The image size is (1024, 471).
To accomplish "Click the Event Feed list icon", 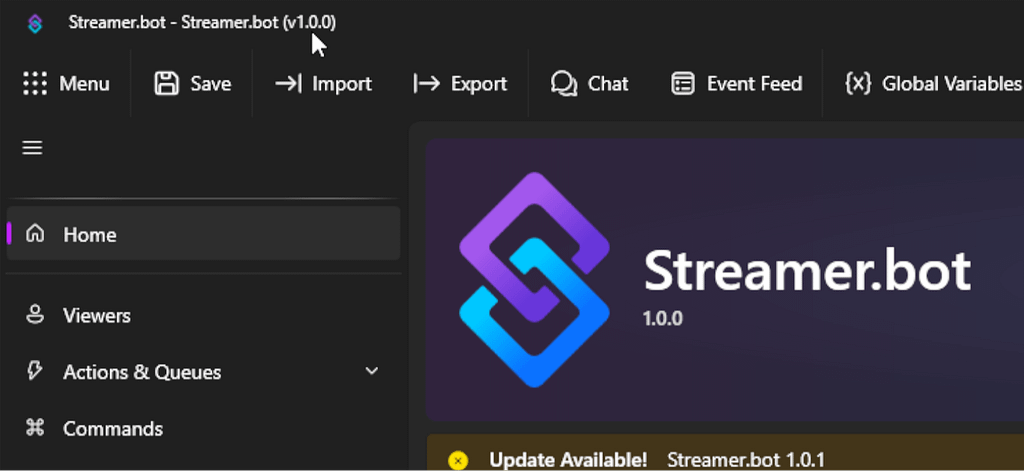I will point(683,84).
